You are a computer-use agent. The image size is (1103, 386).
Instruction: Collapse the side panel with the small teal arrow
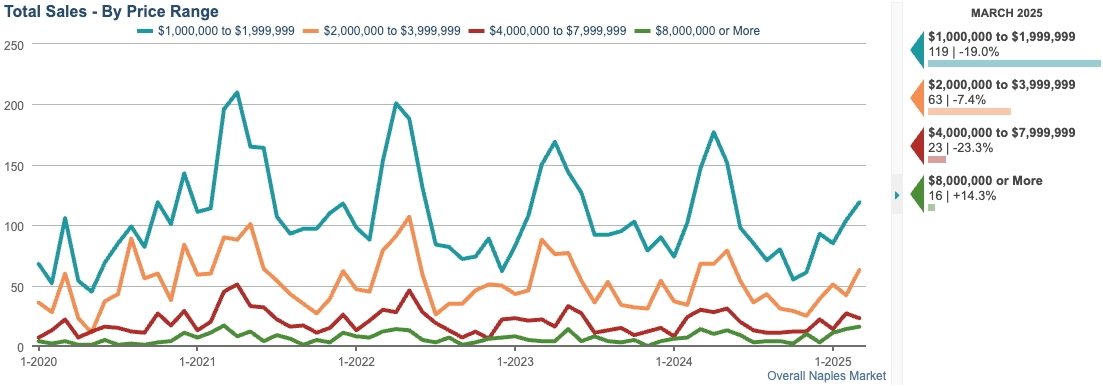[897, 195]
